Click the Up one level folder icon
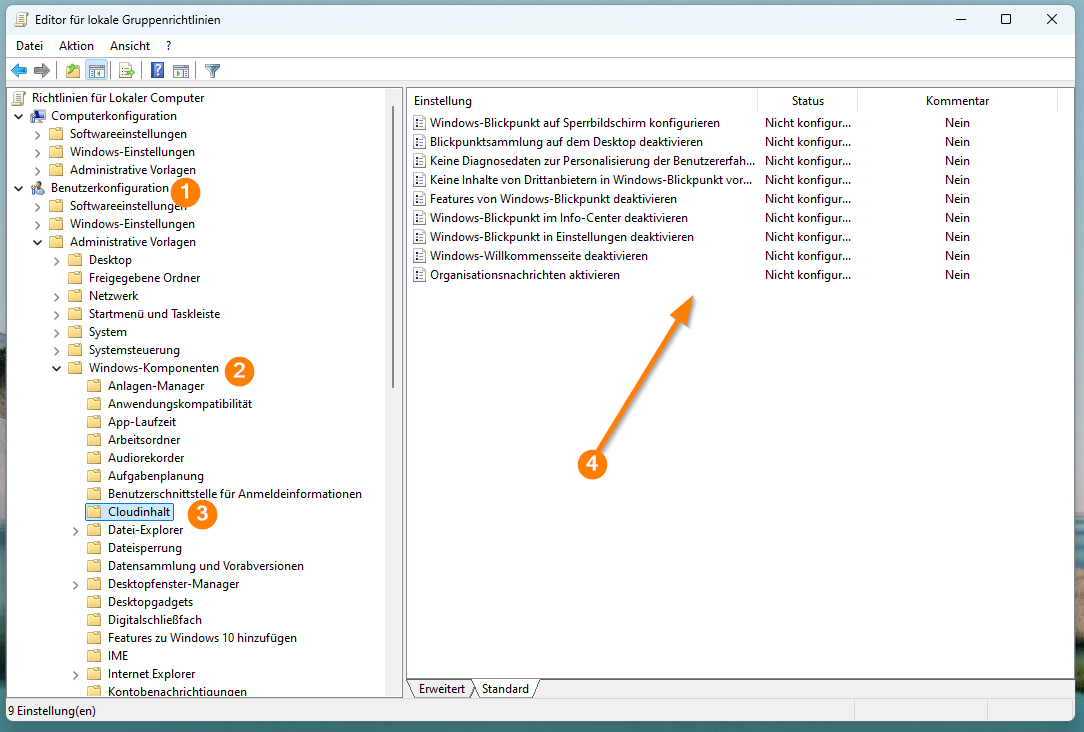 [73, 71]
